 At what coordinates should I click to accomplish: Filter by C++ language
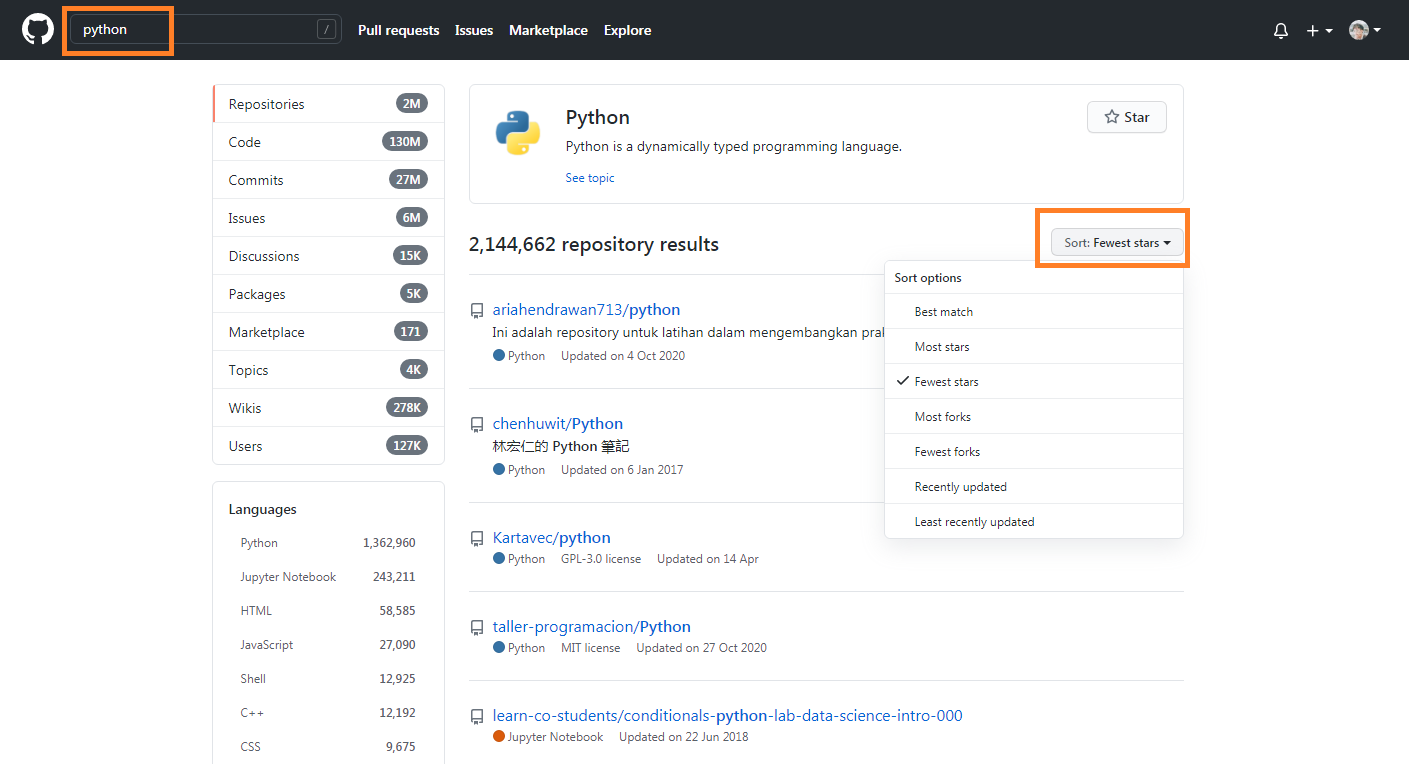[x=328, y=713]
